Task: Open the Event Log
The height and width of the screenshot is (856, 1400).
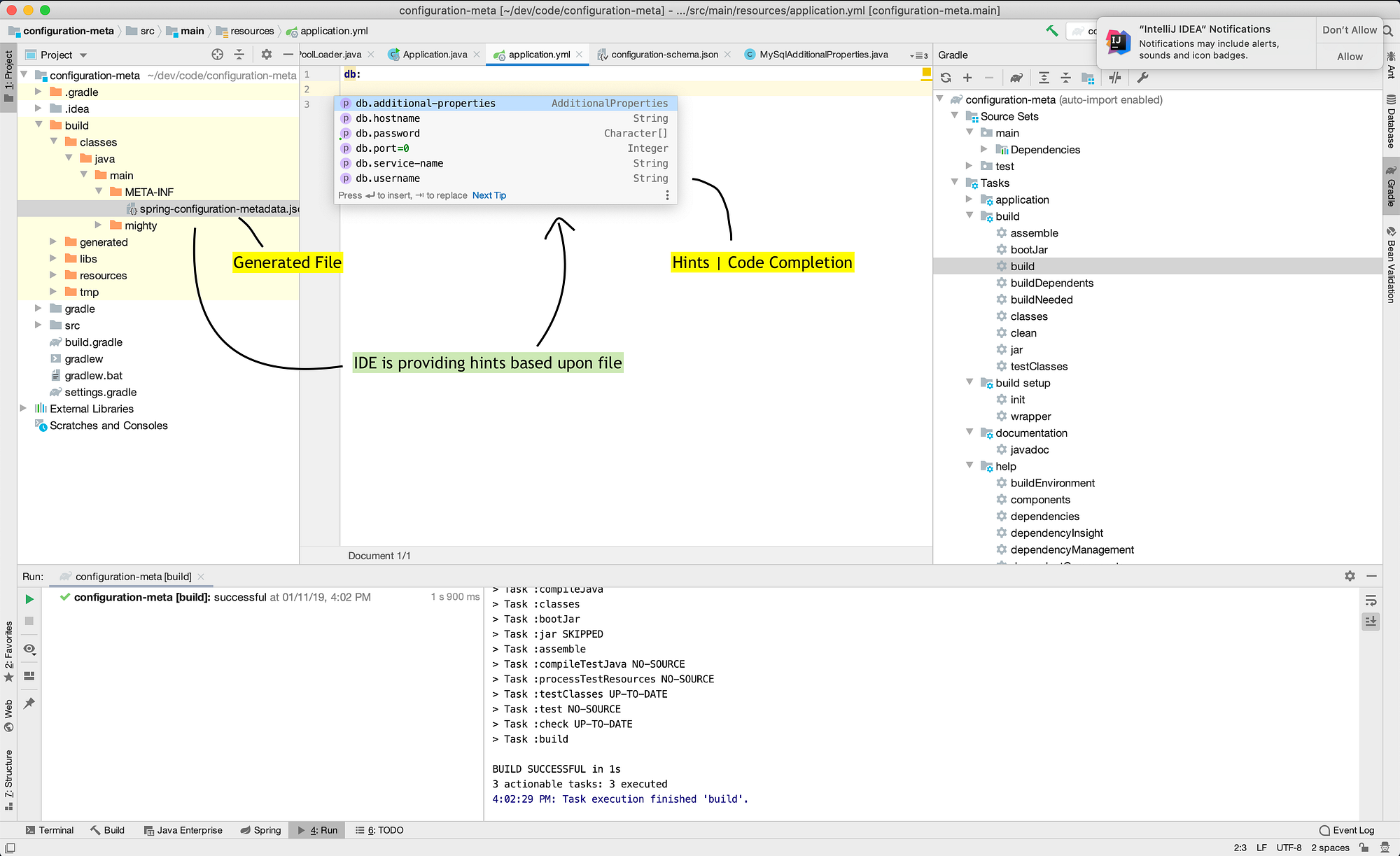Action: click(x=1347, y=830)
